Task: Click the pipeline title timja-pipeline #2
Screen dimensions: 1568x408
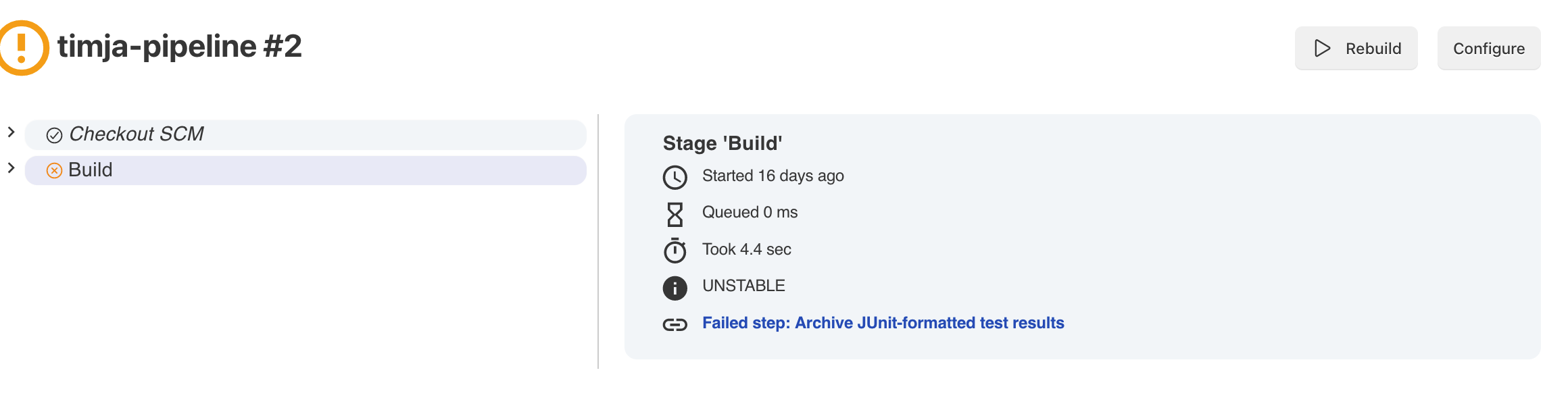Action: click(179, 47)
